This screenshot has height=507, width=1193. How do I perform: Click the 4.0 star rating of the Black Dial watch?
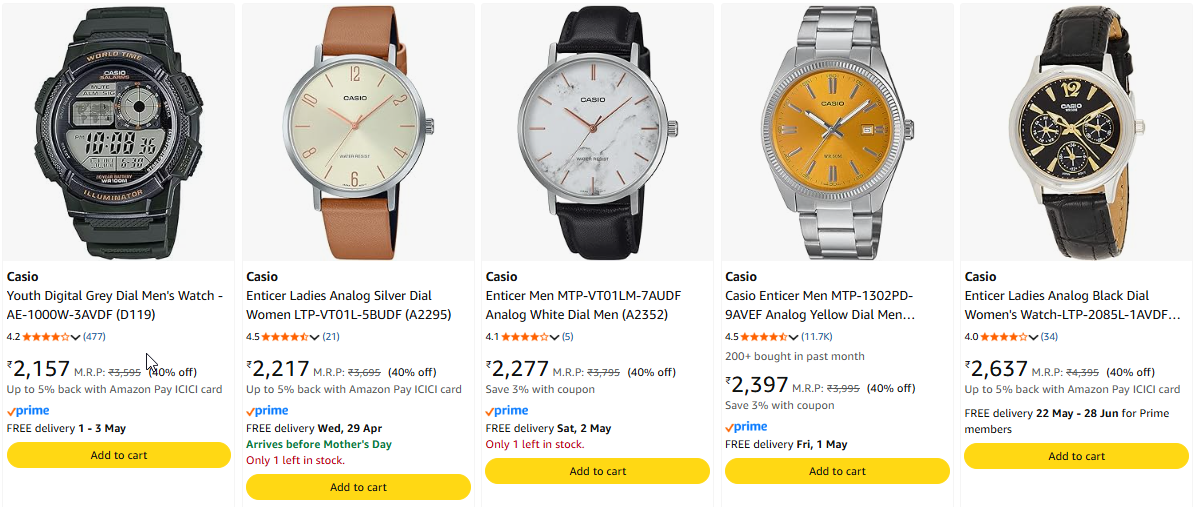pyautogui.click(x=1005, y=337)
